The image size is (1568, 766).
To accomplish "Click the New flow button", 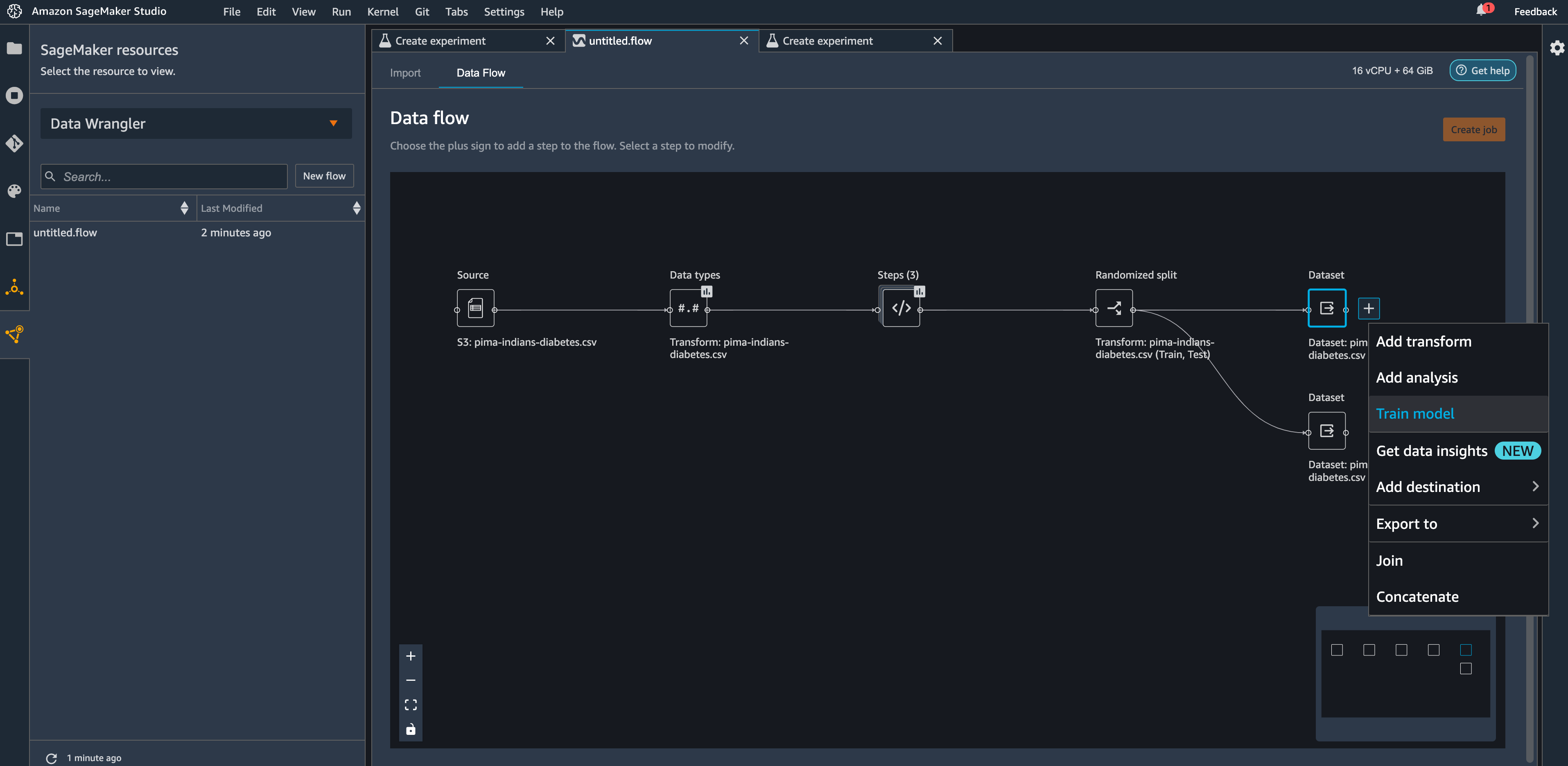I will (324, 176).
